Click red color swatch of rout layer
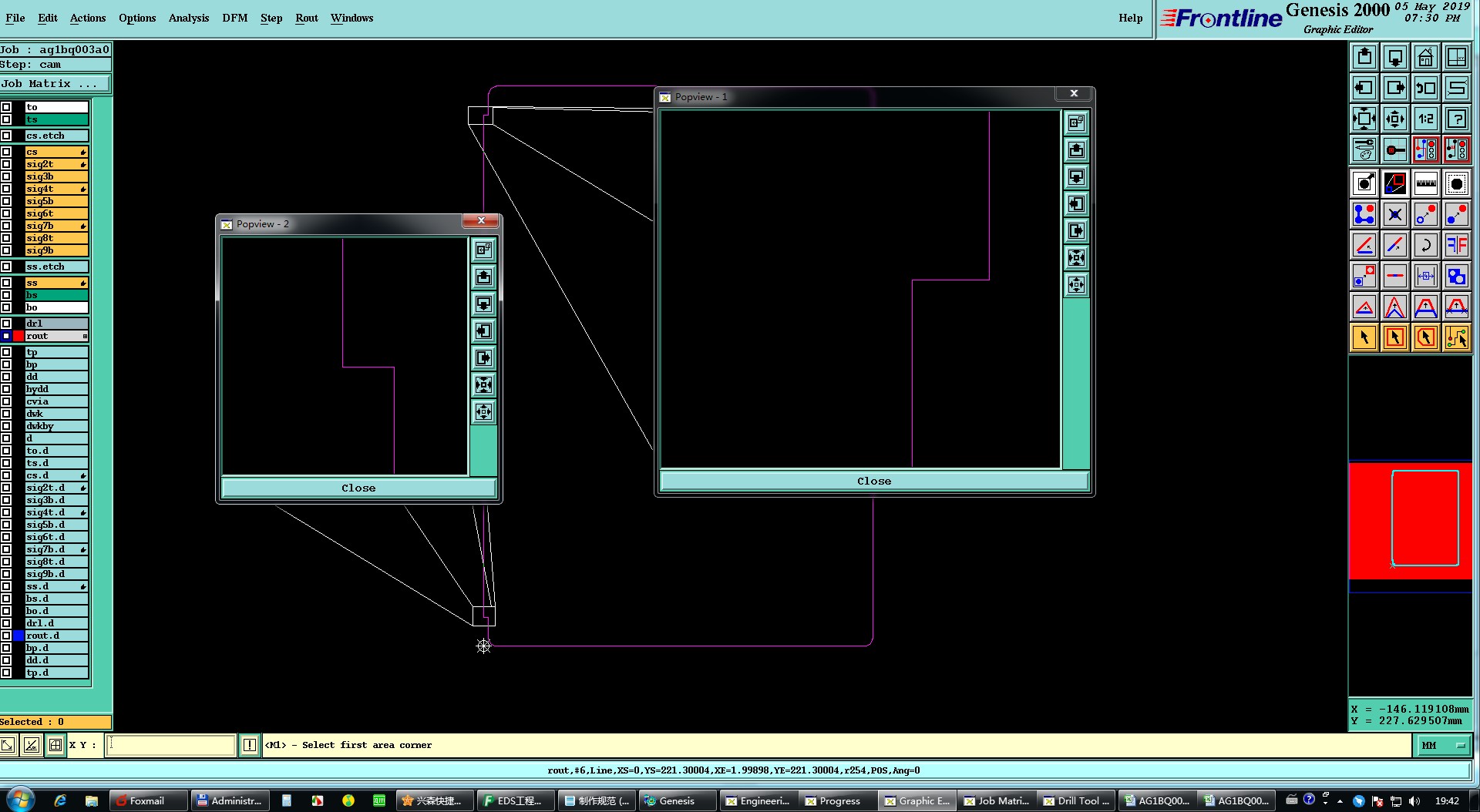Viewport: 1480px width, 812px height. click(x=18, y=336)
